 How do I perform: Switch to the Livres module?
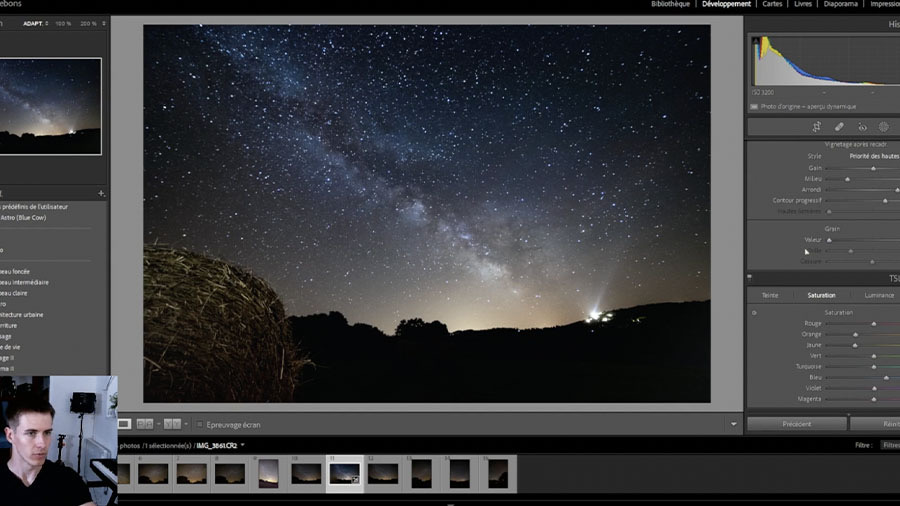pyautogui.click(x=803, y=4)
